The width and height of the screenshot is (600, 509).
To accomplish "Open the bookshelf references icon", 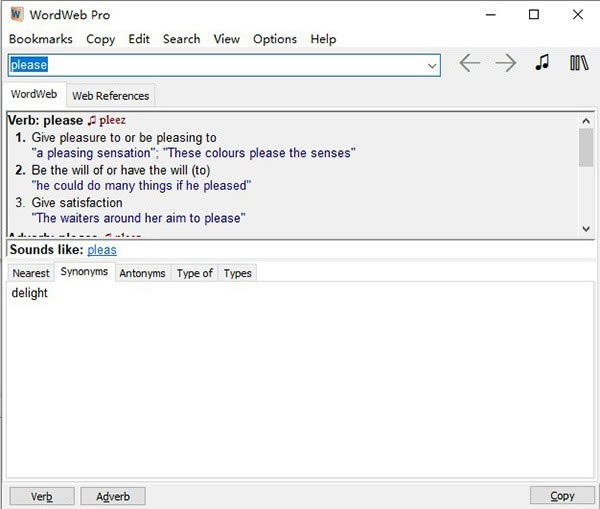I will pyautogui.click(x=579, y=63).
